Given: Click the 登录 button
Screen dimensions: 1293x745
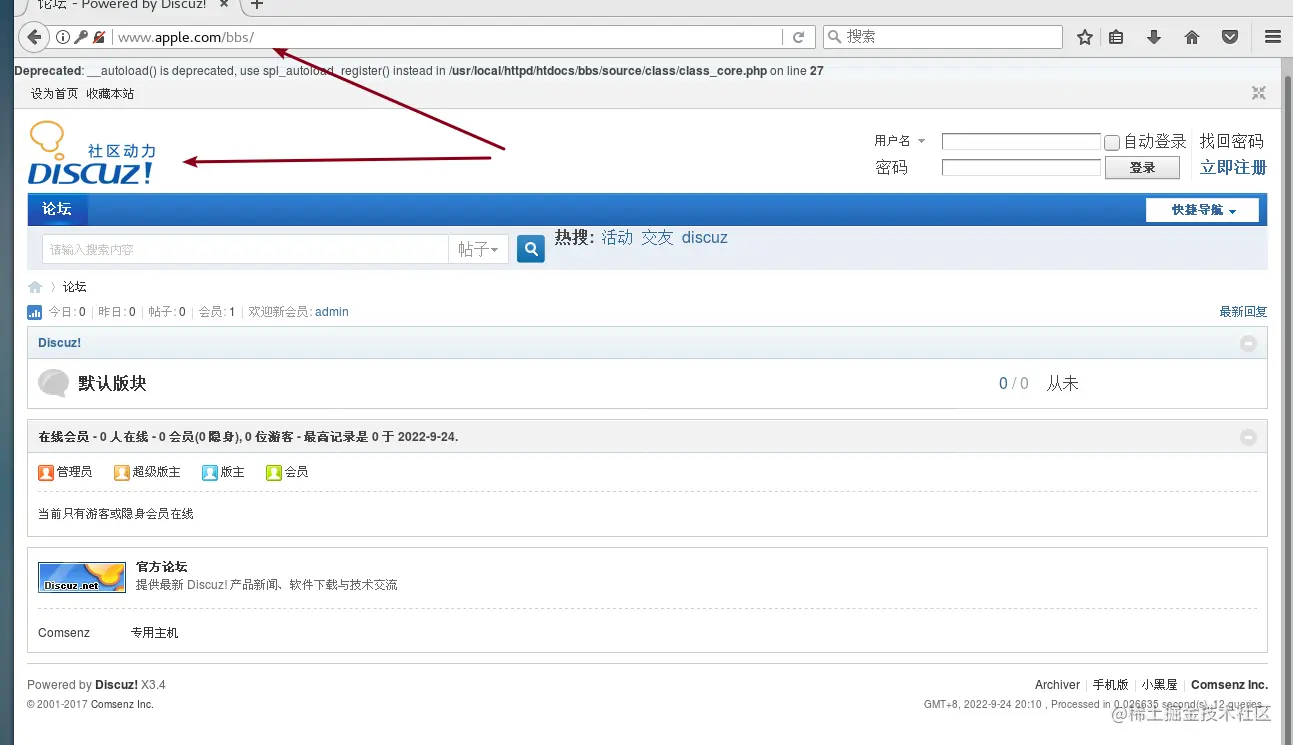Looking at the screenshot, I should point(1142,168).
